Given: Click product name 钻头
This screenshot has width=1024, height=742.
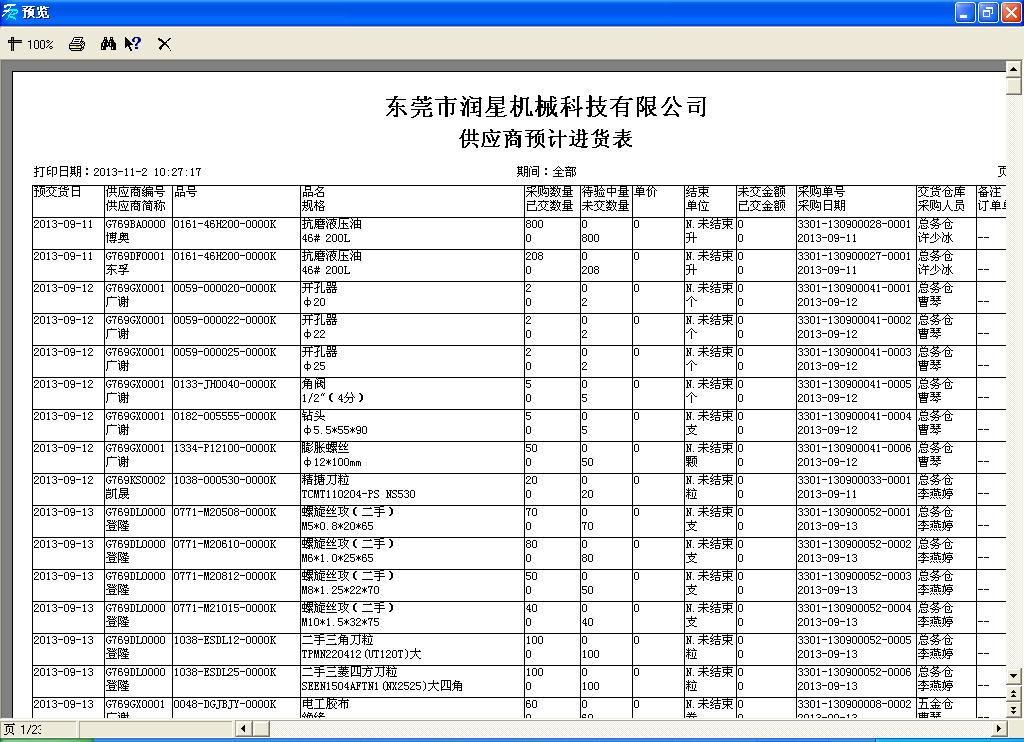Looking at the screenshot, I should coord(313,416).
